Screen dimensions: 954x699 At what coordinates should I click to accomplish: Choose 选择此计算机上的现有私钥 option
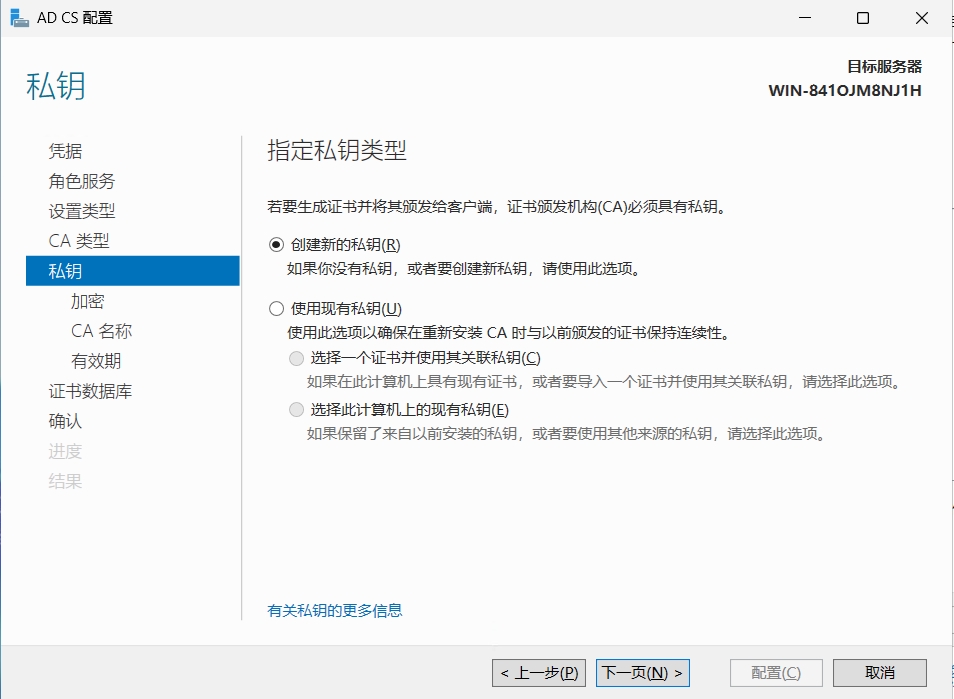coord(296,410)
